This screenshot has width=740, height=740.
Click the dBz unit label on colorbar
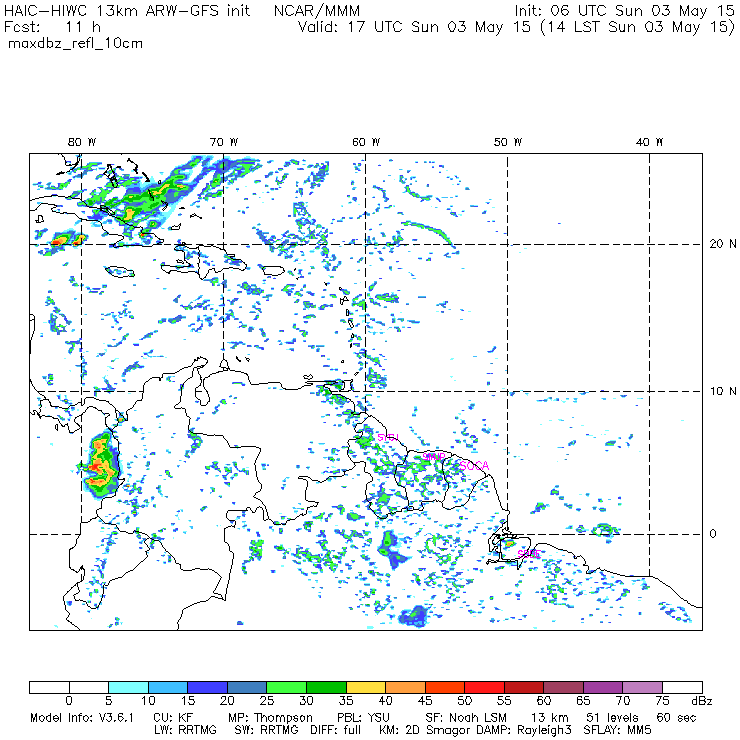coord(702,701)
